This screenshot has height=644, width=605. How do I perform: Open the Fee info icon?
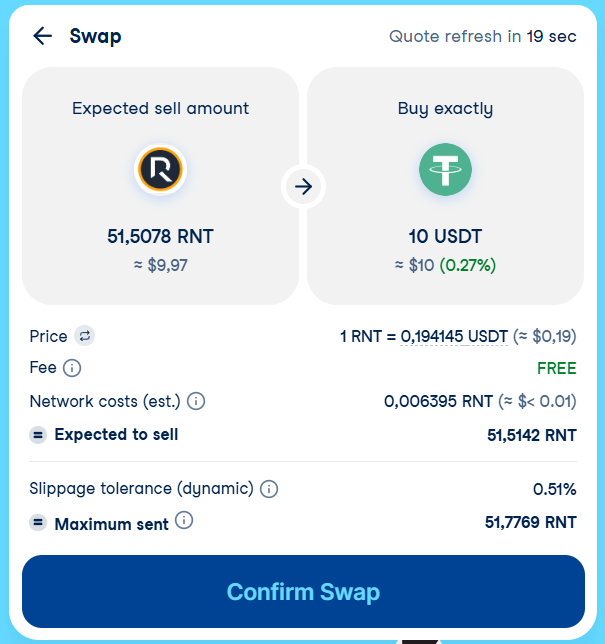(72, 368)
